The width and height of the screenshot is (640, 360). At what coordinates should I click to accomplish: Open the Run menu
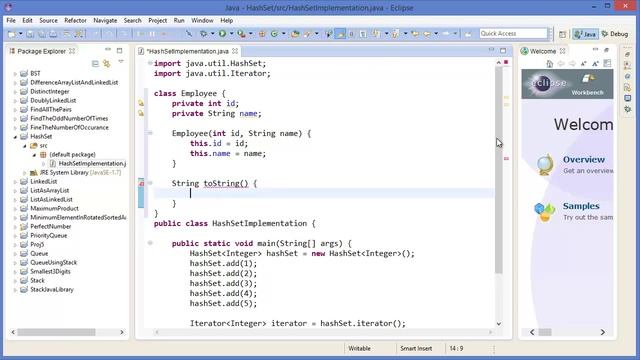179,20
